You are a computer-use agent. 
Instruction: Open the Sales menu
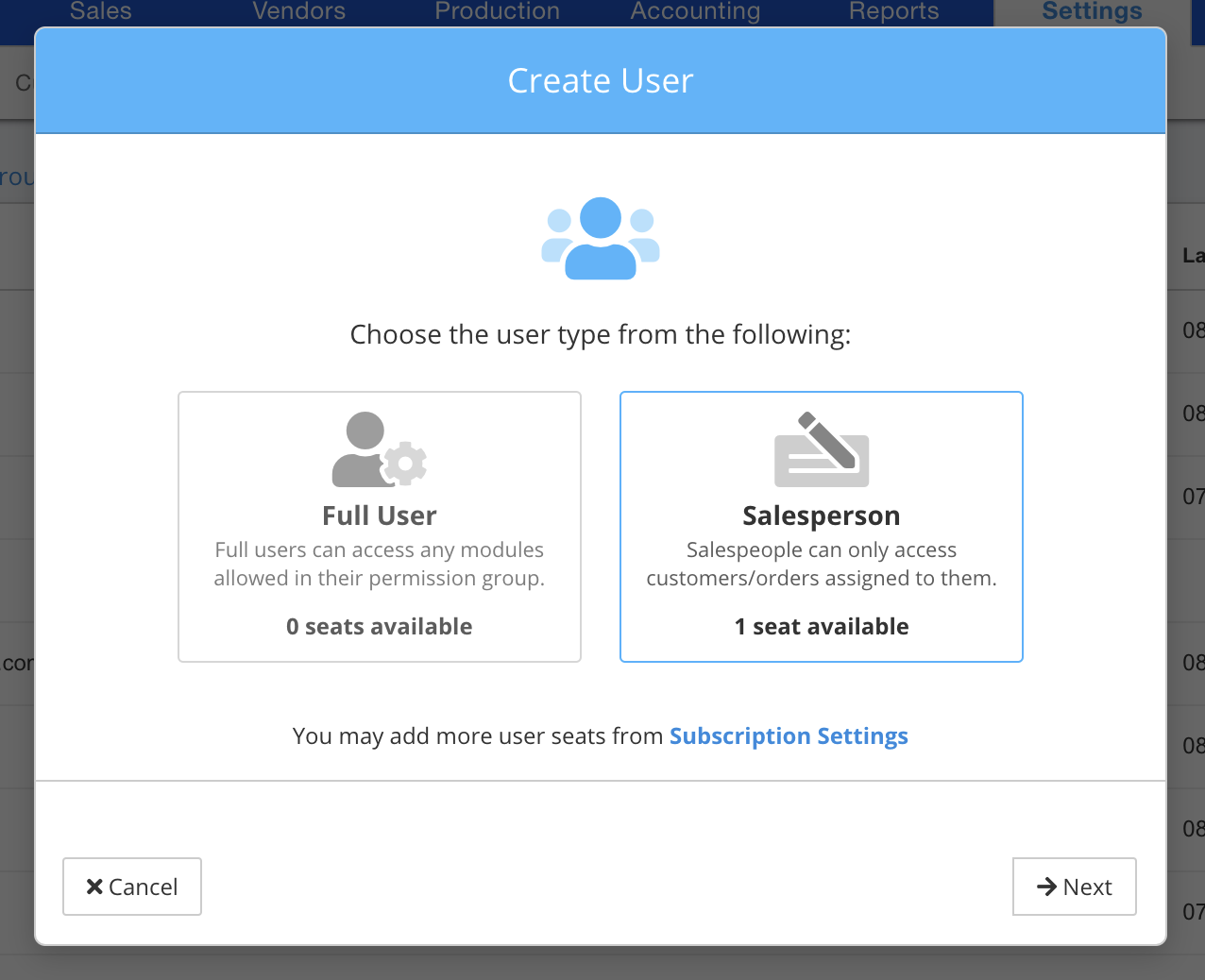coord(101,11)
